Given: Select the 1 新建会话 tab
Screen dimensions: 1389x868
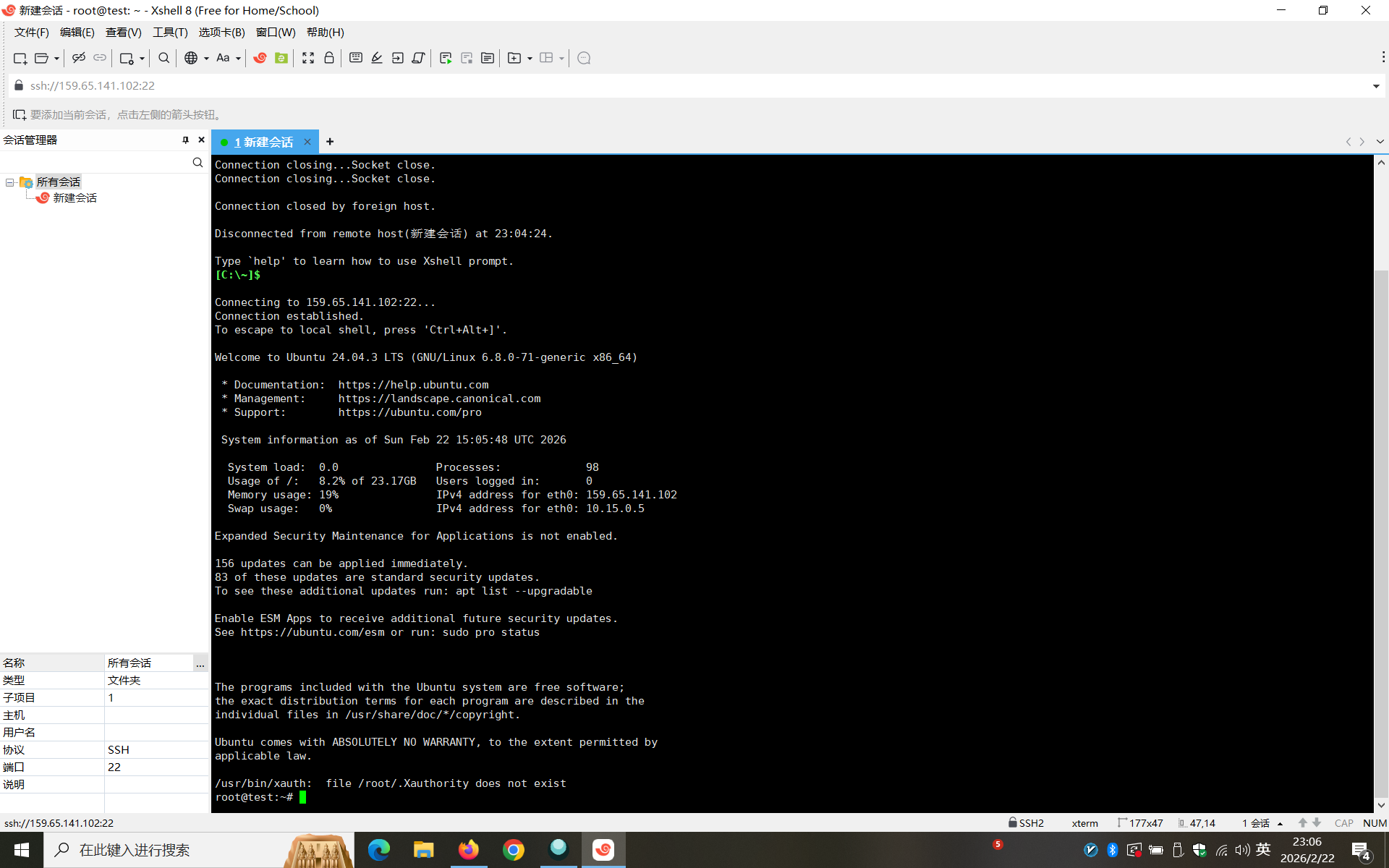Looking at the screenshot, I should pos(264,142).
